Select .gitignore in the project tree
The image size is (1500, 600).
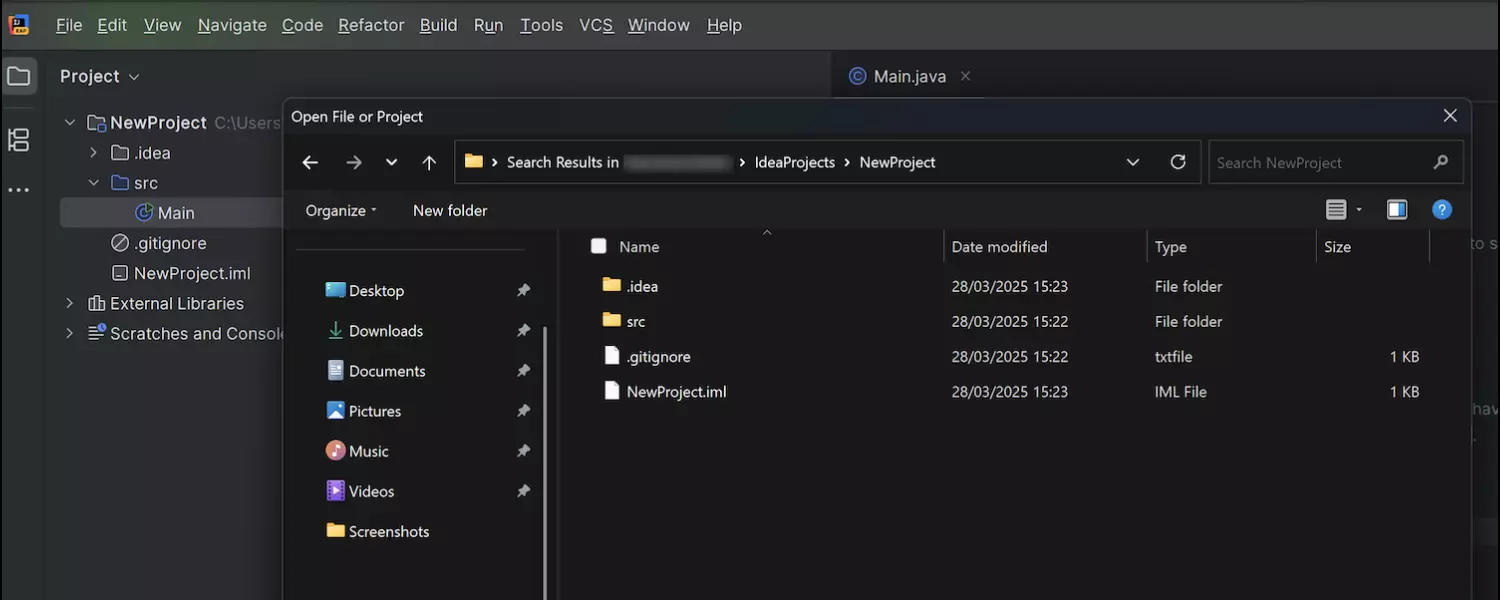coord(172,243)
